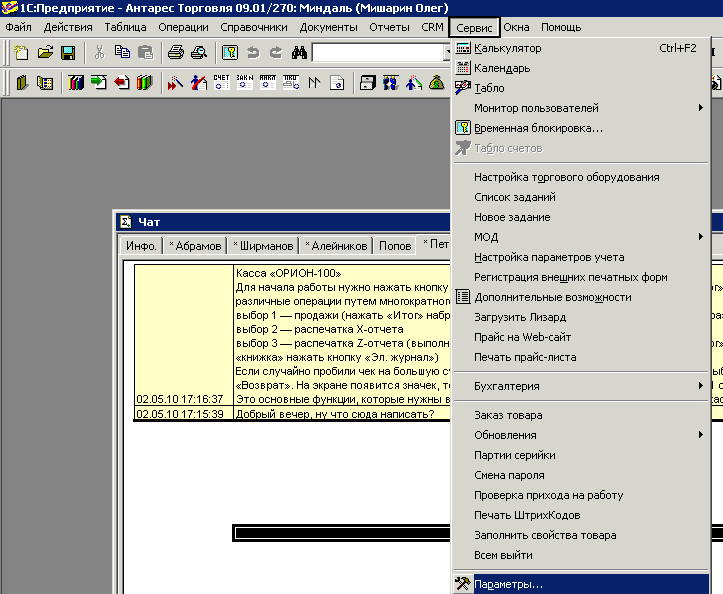Open the Отчеты menu
This screenshot has height=594, width=723.
390,27
